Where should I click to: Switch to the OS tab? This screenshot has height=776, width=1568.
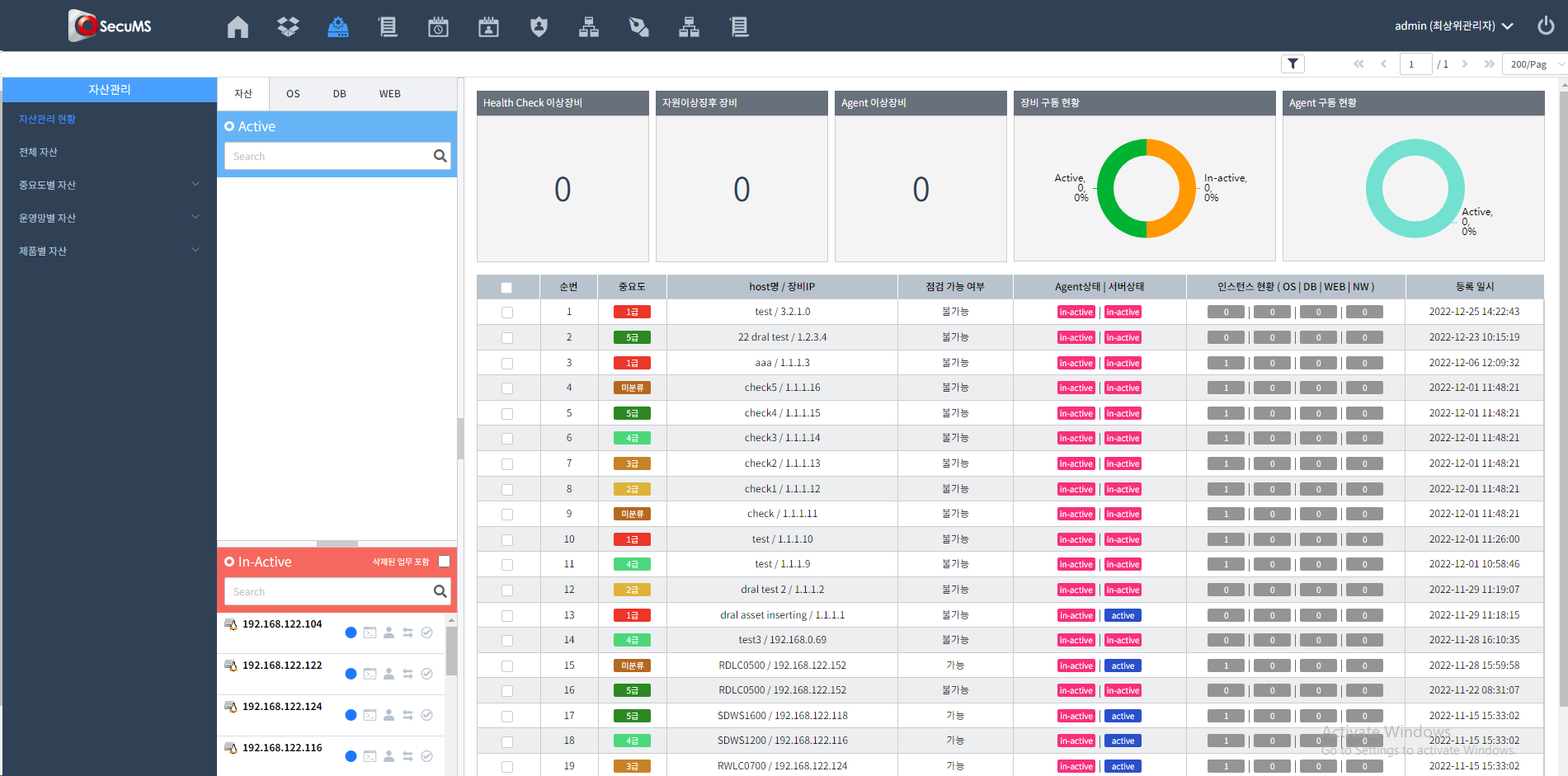pyautogui.click(x=293, y=94)
